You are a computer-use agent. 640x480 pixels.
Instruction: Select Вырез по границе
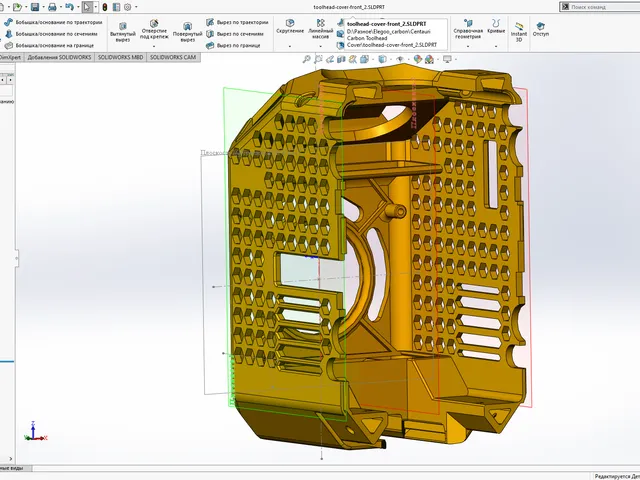(x=233, y=45)
